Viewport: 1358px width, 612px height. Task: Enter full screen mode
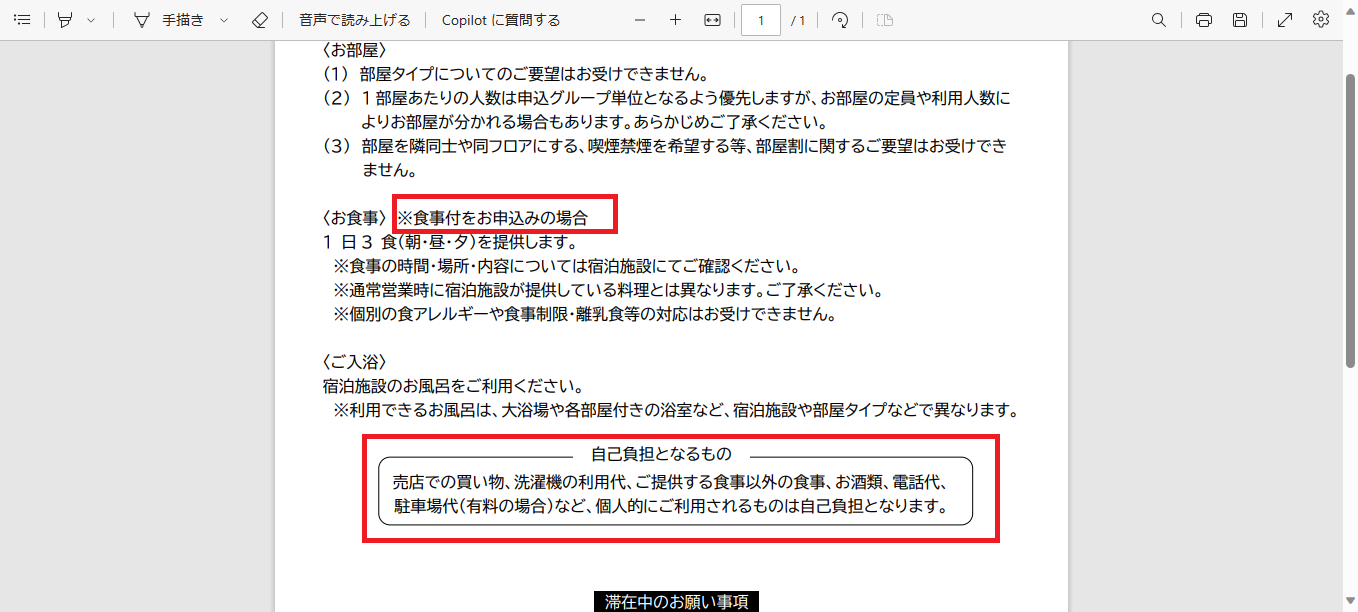coord(1285,20)
